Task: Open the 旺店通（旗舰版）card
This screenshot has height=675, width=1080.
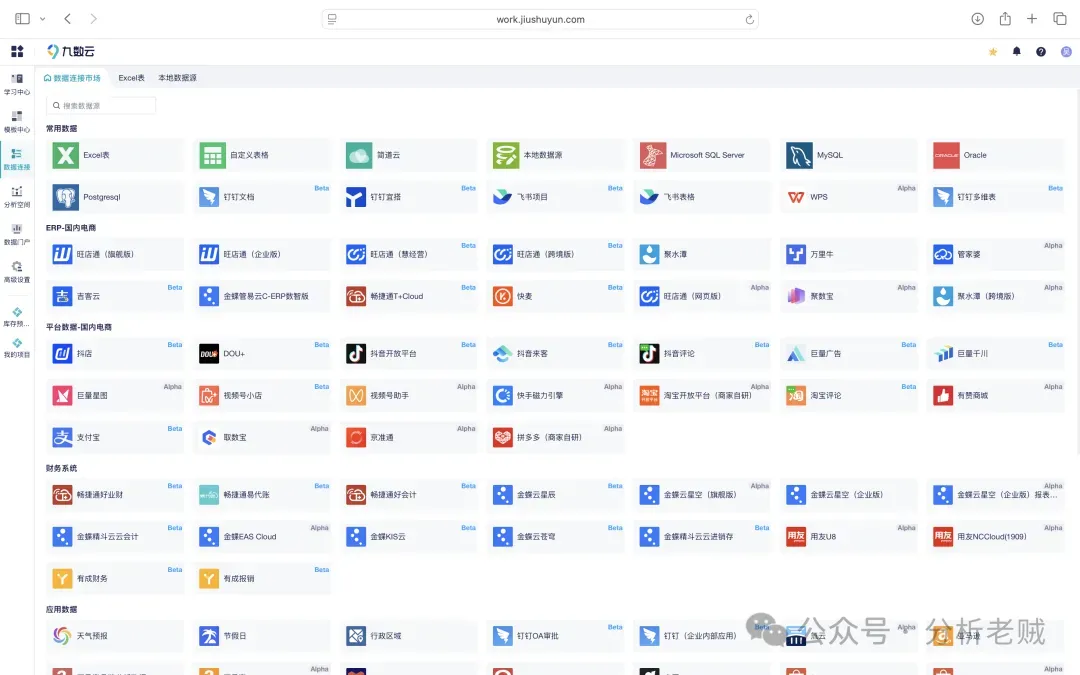Action: 115,254
